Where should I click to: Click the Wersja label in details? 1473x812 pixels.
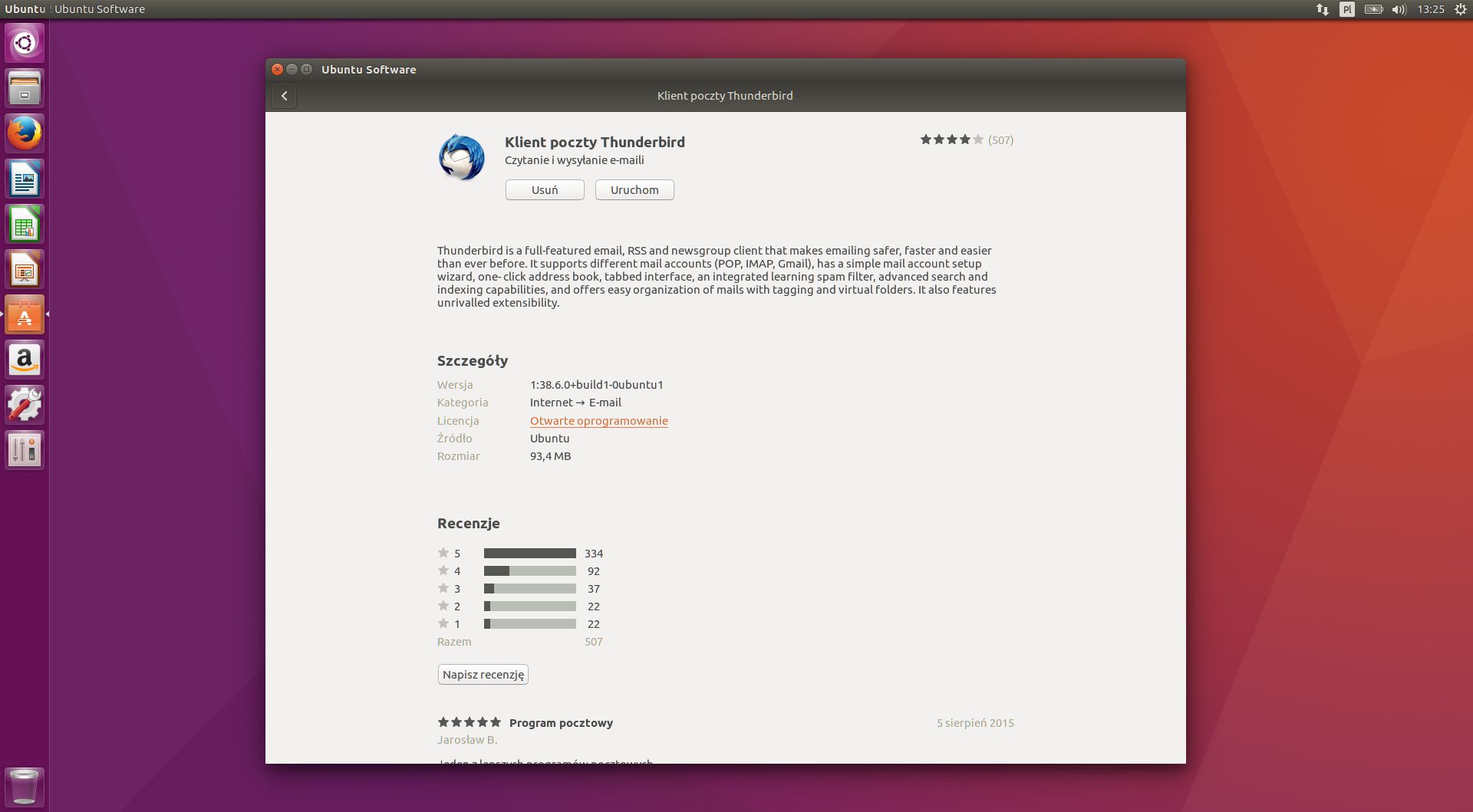tap(455, 385)
